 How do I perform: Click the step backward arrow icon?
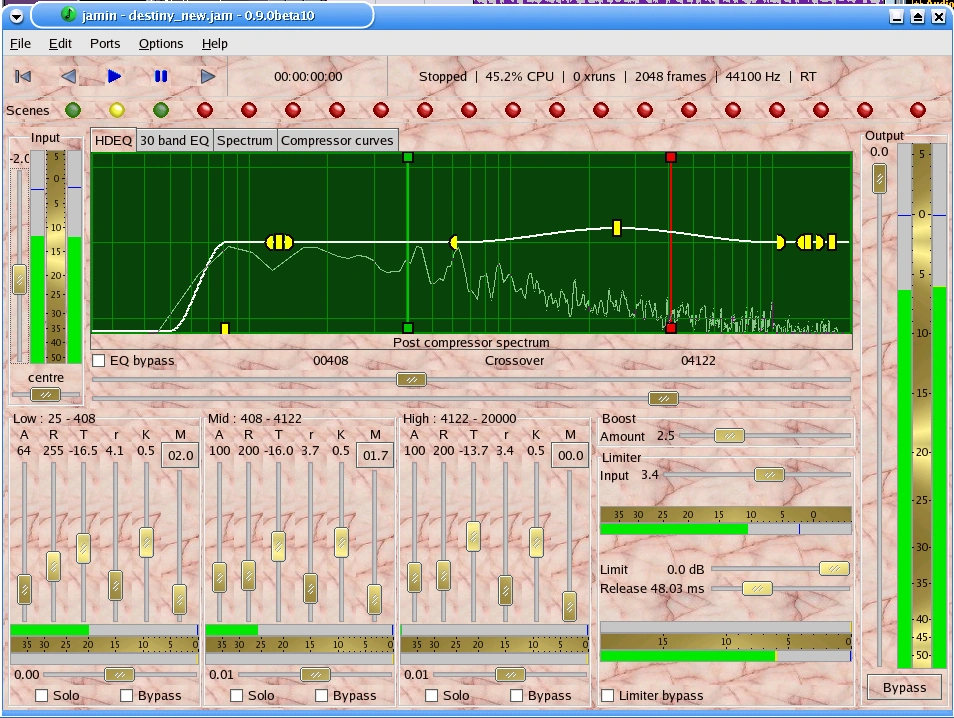click(x=68, y=76)
